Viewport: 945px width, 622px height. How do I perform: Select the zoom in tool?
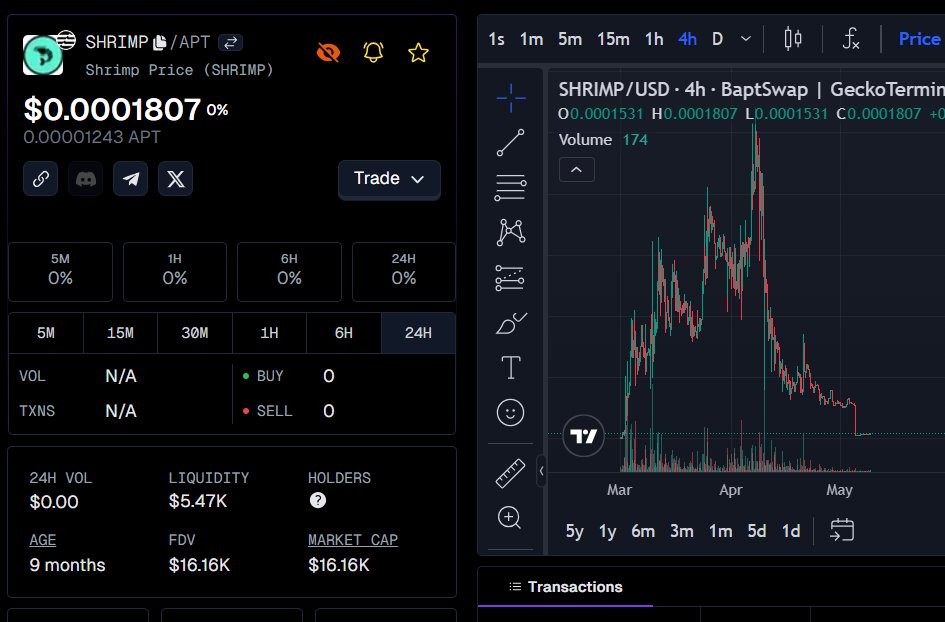509,518
